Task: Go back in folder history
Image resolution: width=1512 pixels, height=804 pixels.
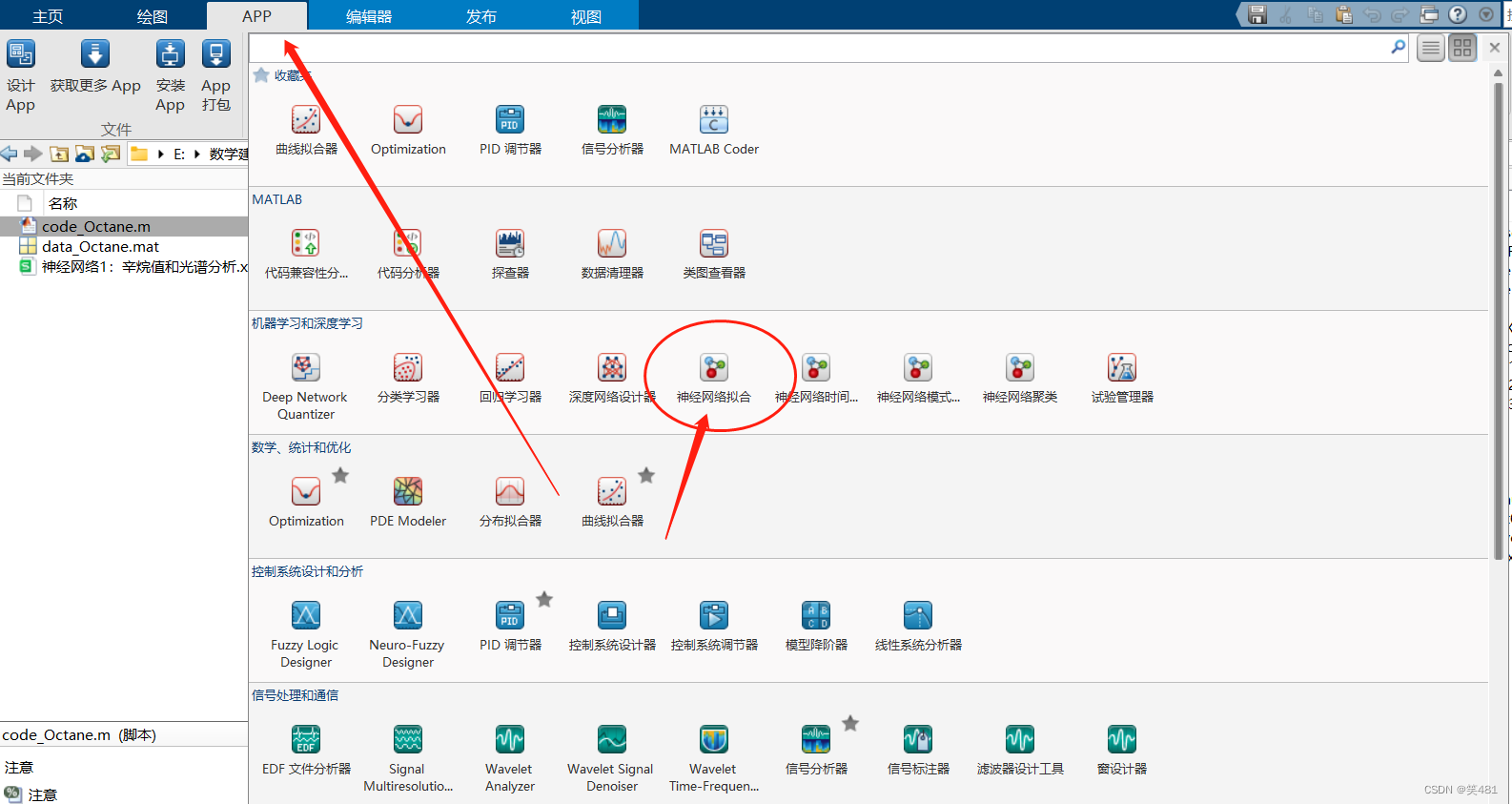Action: (10, 154)
